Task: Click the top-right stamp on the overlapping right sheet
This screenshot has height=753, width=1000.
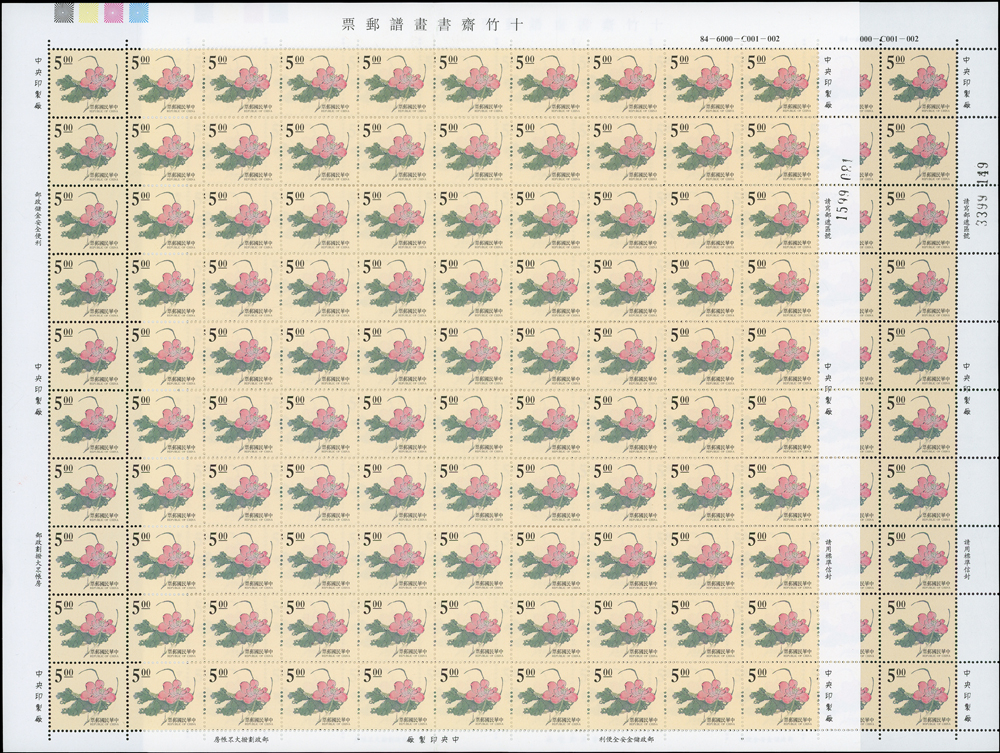Action: pos(918,82)
